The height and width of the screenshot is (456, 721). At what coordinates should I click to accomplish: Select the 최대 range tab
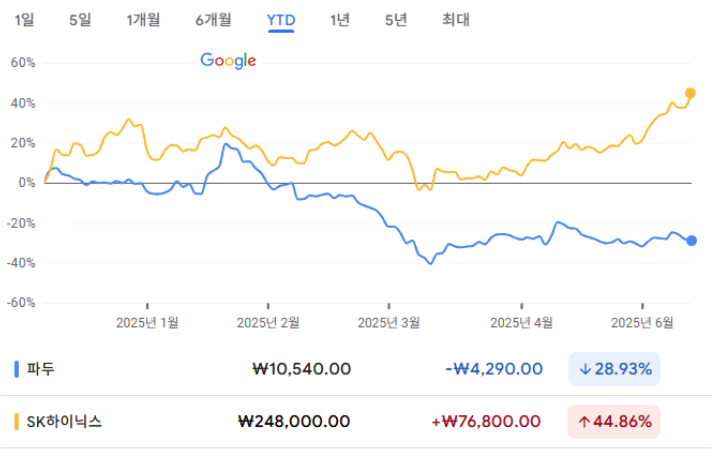(x=456, y=20)
